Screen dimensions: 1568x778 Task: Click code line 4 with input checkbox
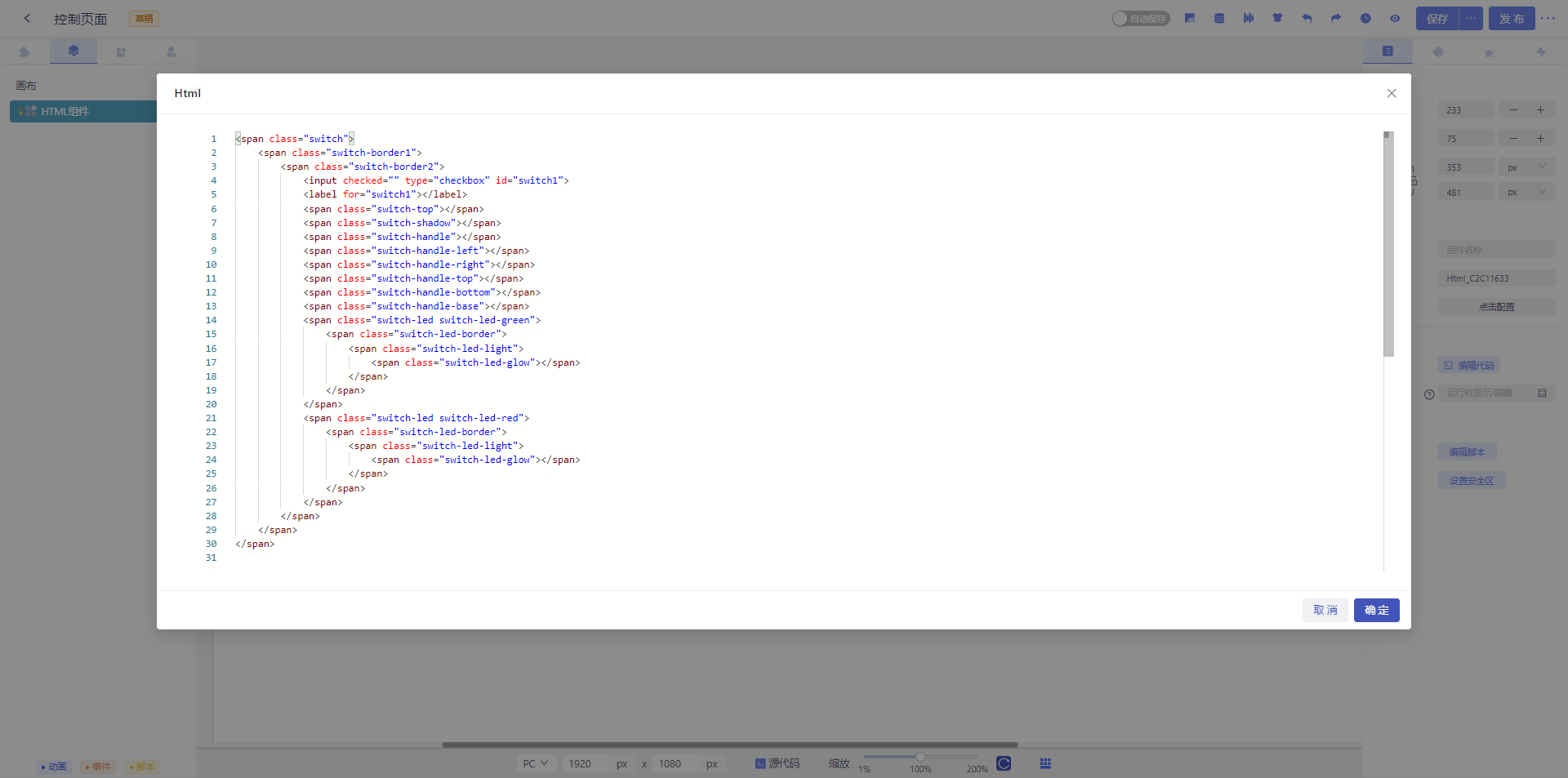coord(436,180)
